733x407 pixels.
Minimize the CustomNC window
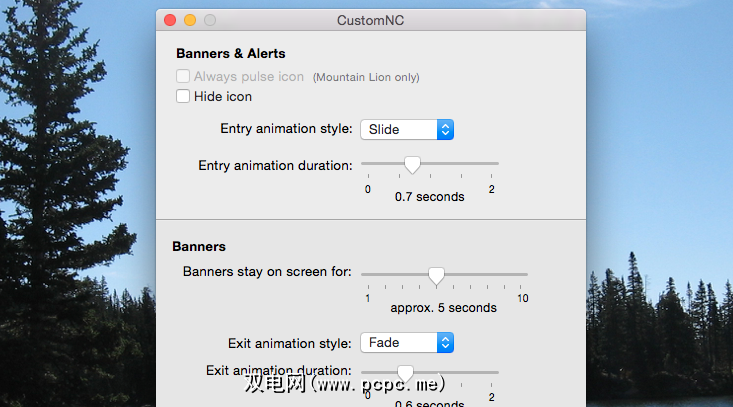click(189, 20)
